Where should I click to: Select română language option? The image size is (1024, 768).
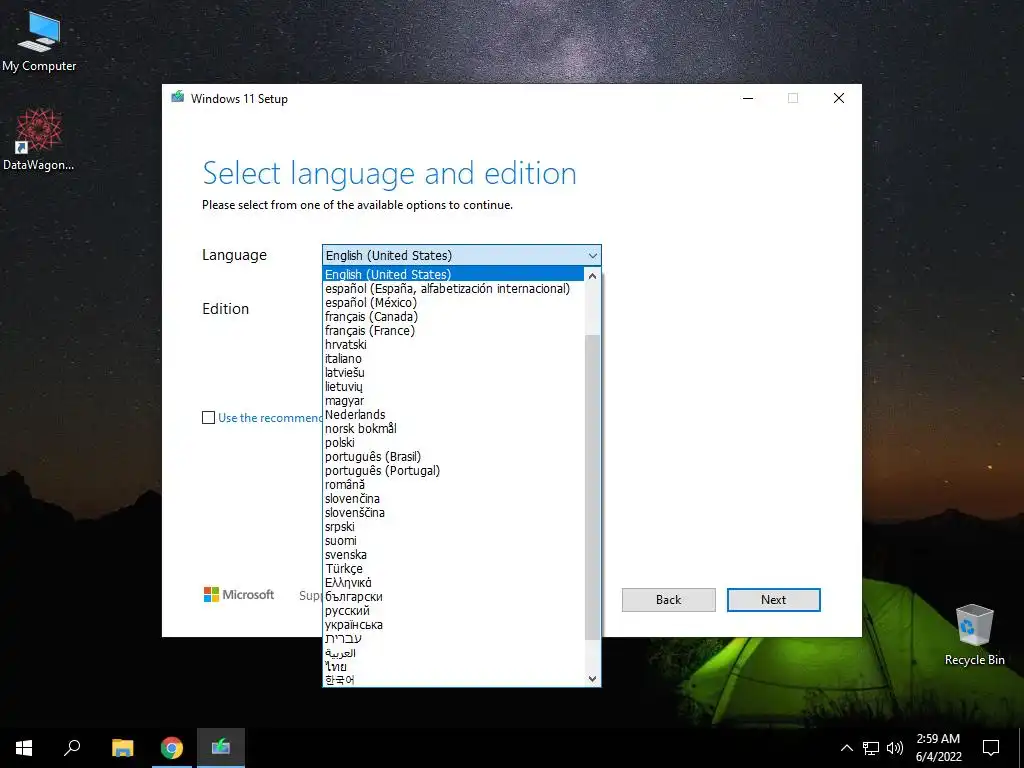(x=453, y=485)
